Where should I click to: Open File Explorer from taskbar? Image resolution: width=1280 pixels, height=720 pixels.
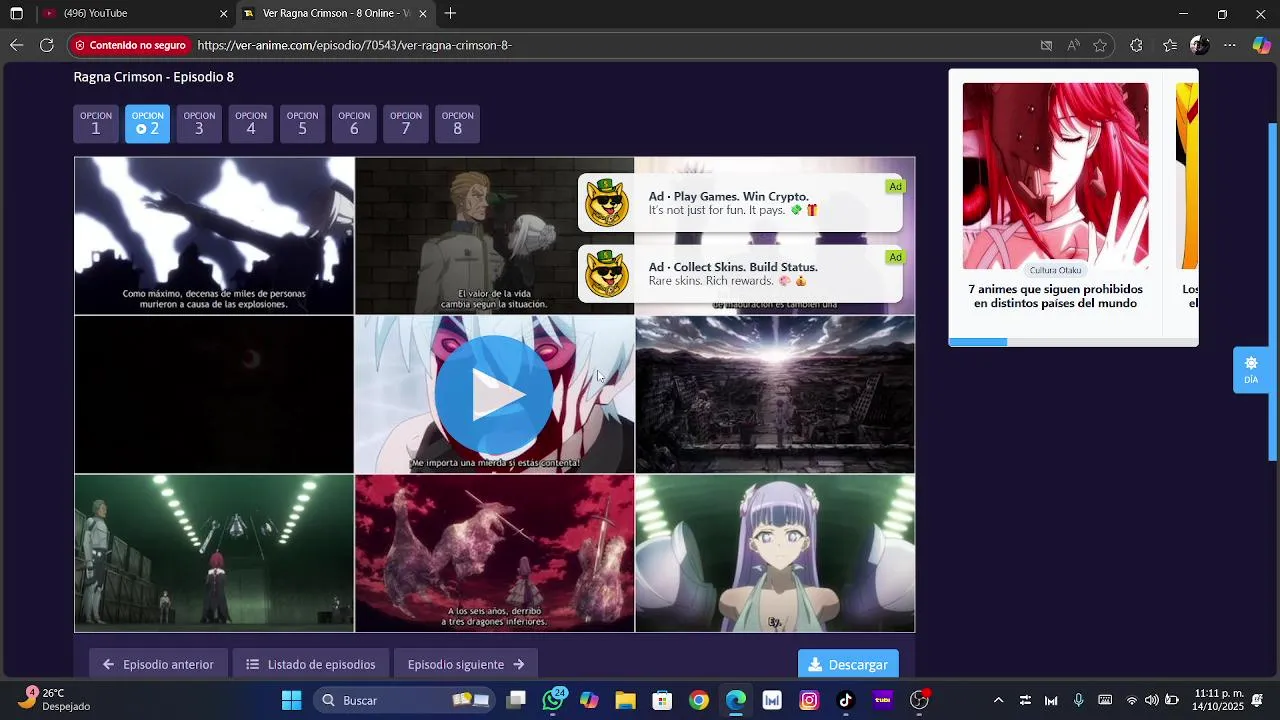click(625, 700)
